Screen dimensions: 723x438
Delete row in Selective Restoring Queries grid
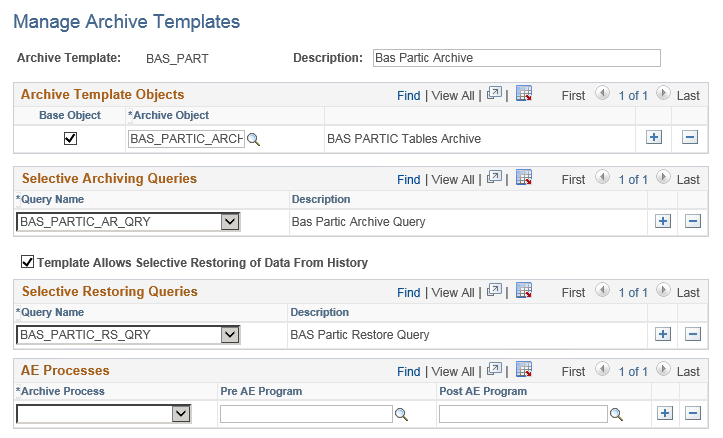point(694,334)
